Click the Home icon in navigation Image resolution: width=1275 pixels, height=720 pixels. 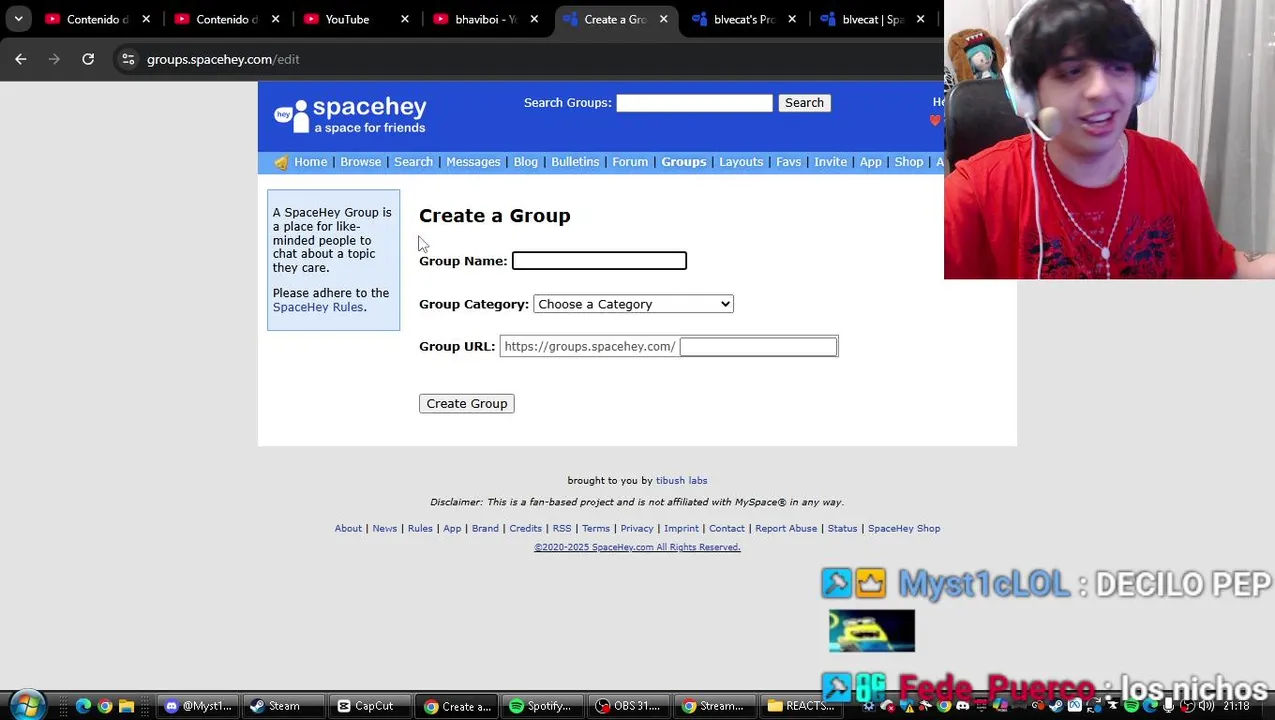point(281,162)
